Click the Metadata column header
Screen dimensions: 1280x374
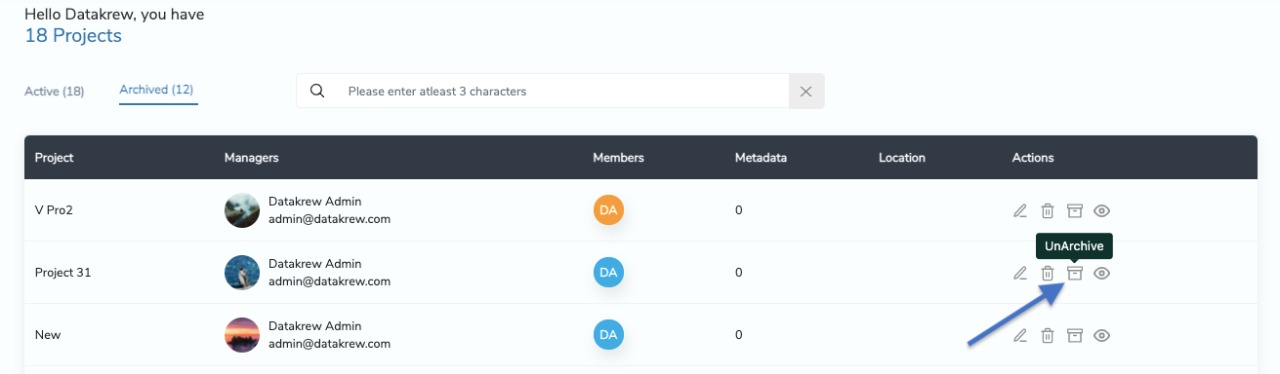pos(761,158)
